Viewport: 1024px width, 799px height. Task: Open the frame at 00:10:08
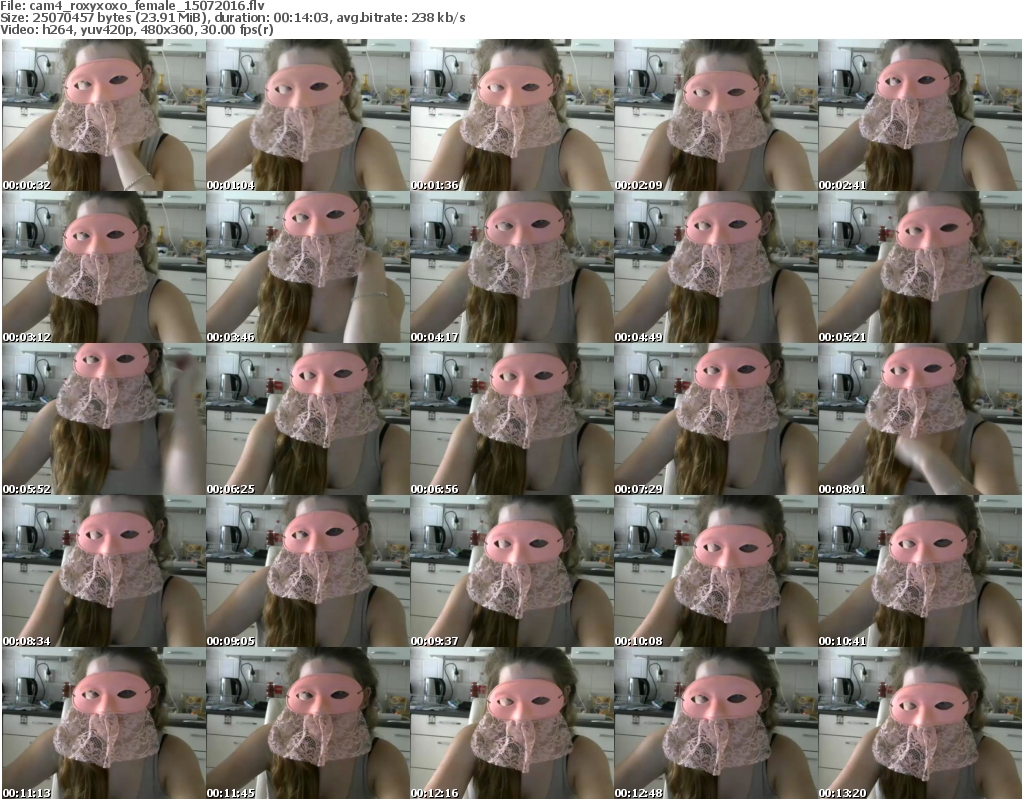pyautogui.click(x=716, y=572)
